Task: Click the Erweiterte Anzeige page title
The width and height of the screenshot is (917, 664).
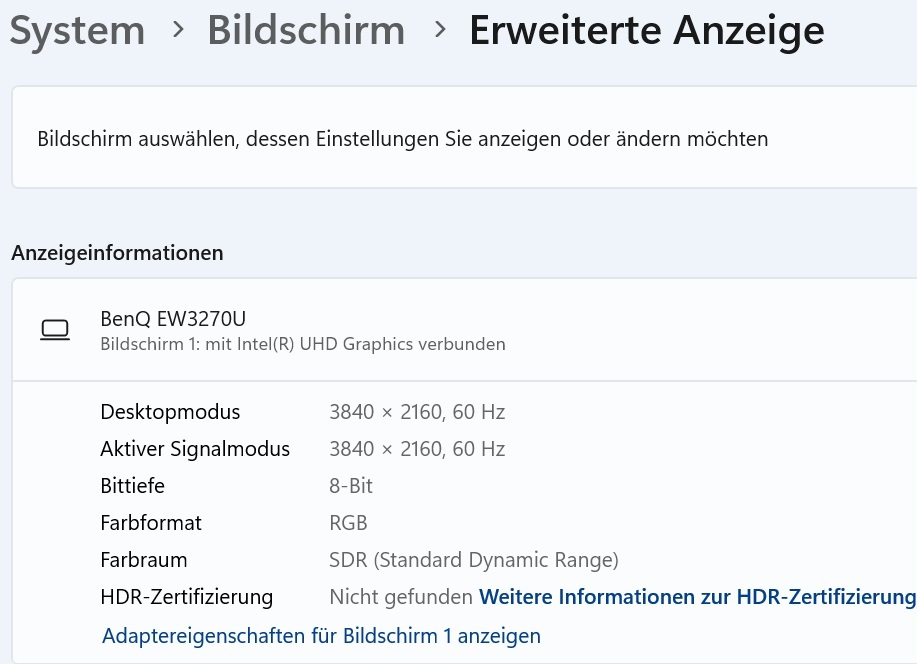Action: (646, 31)
